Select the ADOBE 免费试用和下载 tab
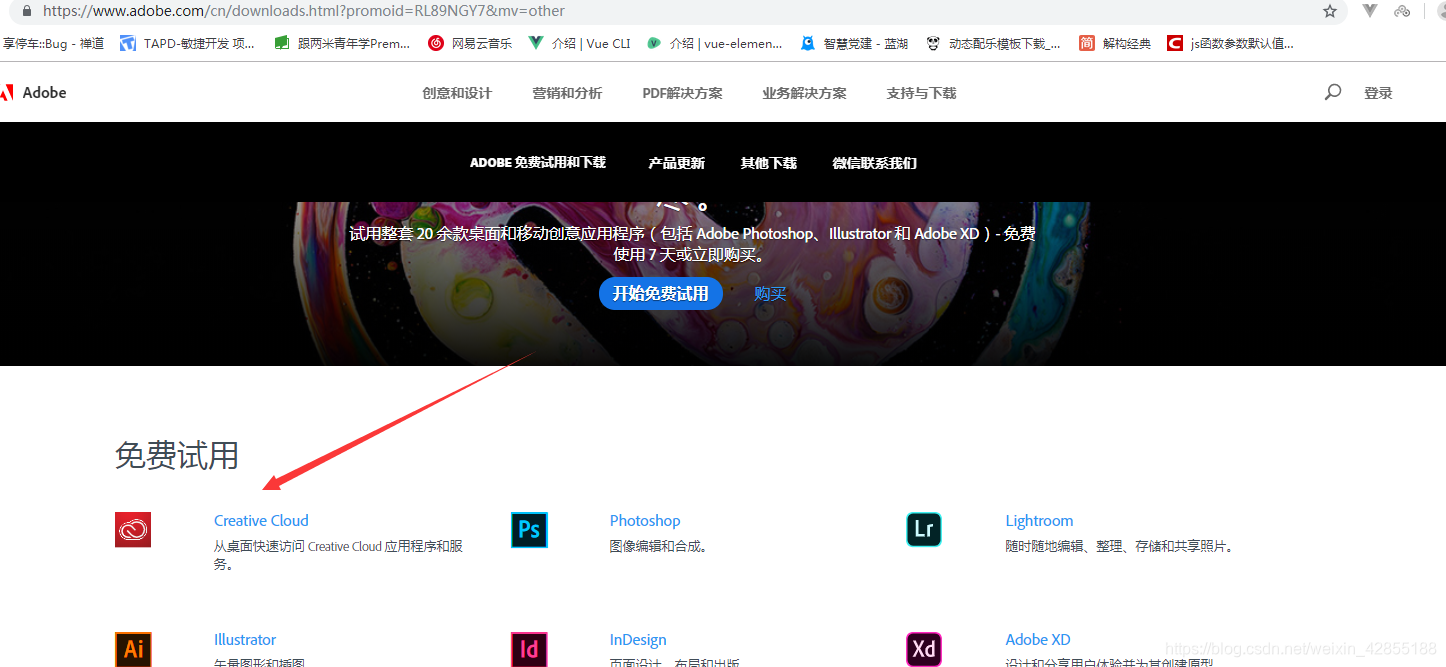1446x667 pixels. click(538, 162)
